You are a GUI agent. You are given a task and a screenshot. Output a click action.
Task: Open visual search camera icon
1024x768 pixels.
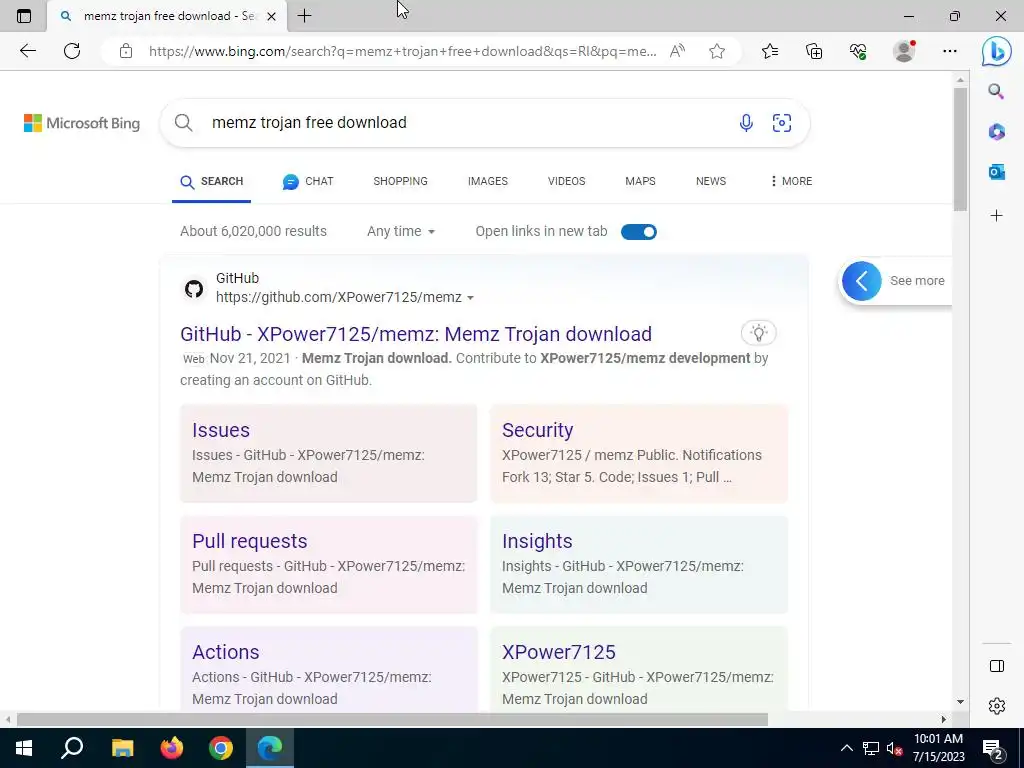(782, 123)
